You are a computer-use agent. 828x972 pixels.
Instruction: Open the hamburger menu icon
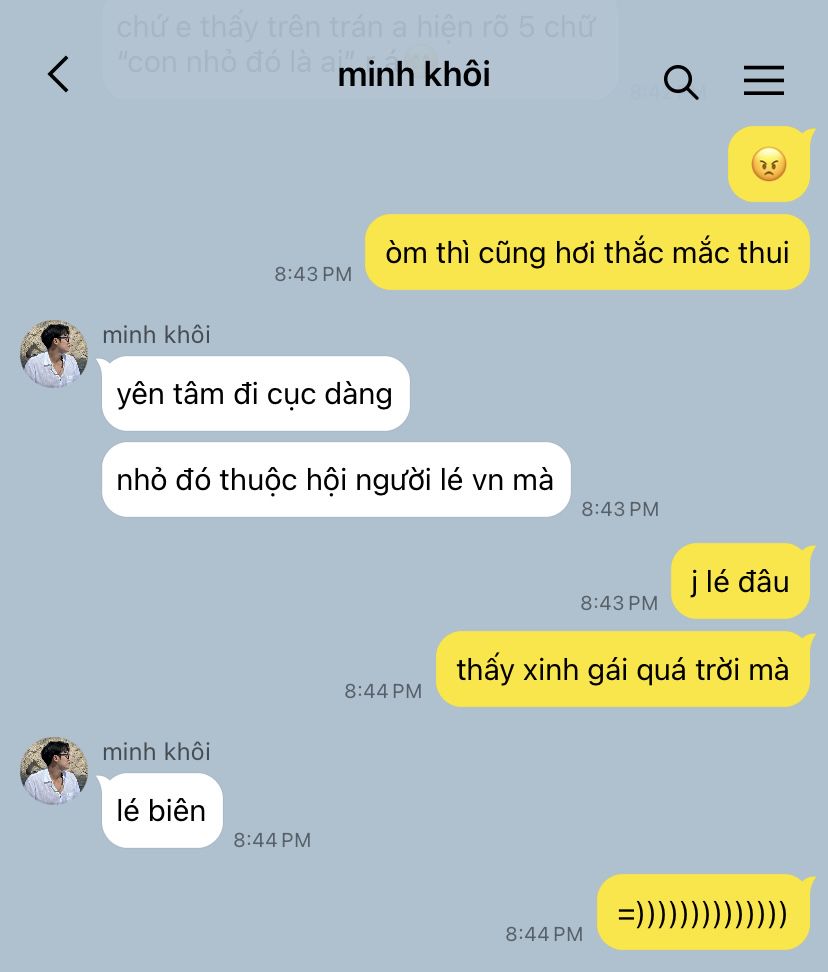point(764,81)
